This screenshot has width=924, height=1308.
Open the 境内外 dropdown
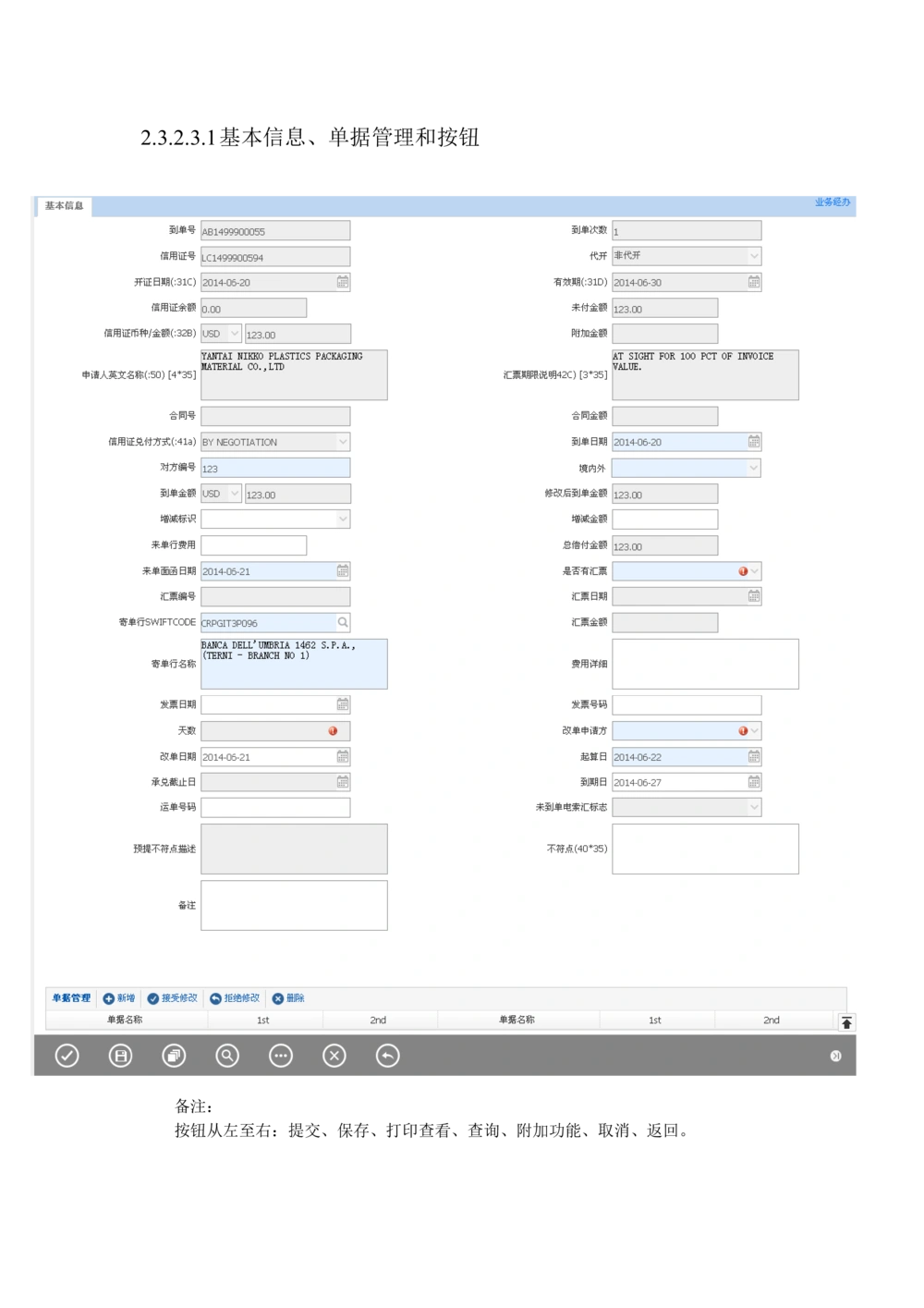(x=751, y=468)
